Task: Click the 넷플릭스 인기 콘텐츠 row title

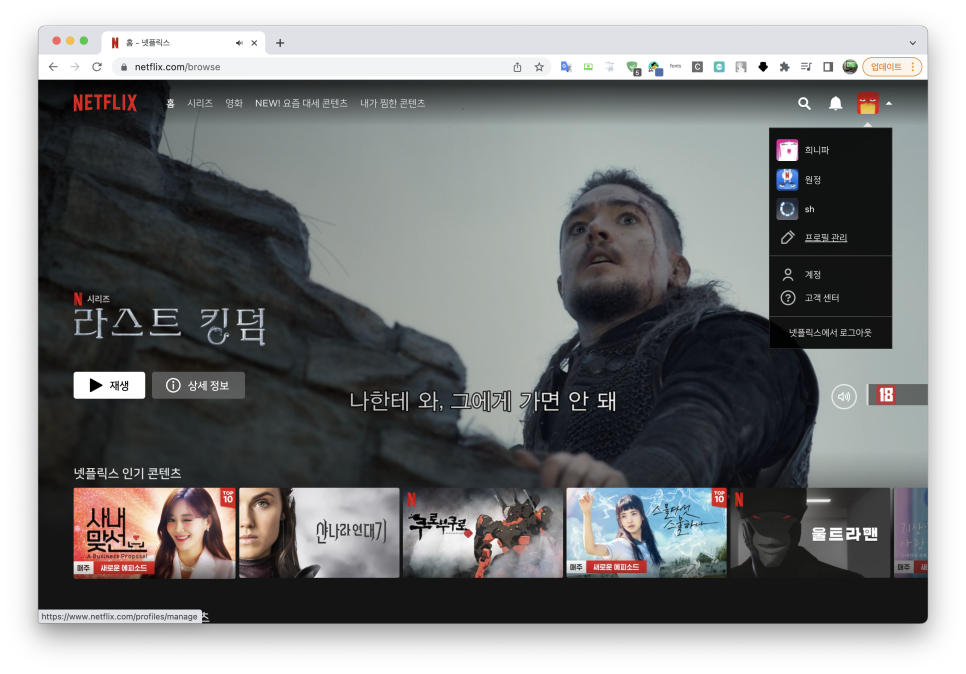Action: 128,473
